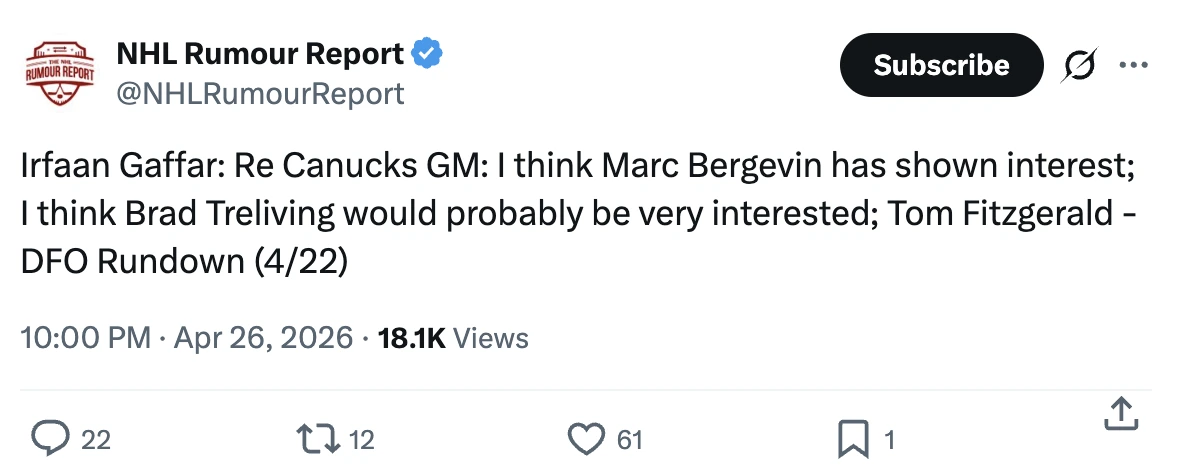Viewport: 1183px width, 472px height.
Task: Share the tweet via the upload arrow icon
Action: (x=1121, y=415)
